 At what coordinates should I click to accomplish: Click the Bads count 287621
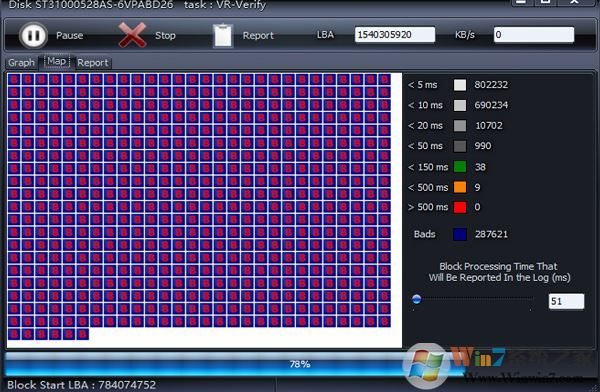[x=491, y=234]
